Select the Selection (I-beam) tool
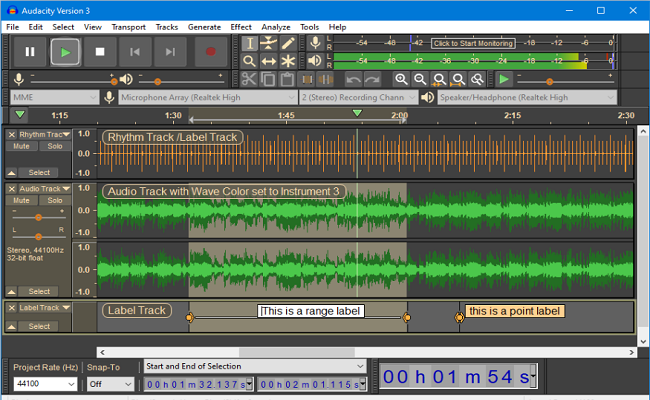The image size is (650, 400). pyautogui.click(x=249, y=43)
